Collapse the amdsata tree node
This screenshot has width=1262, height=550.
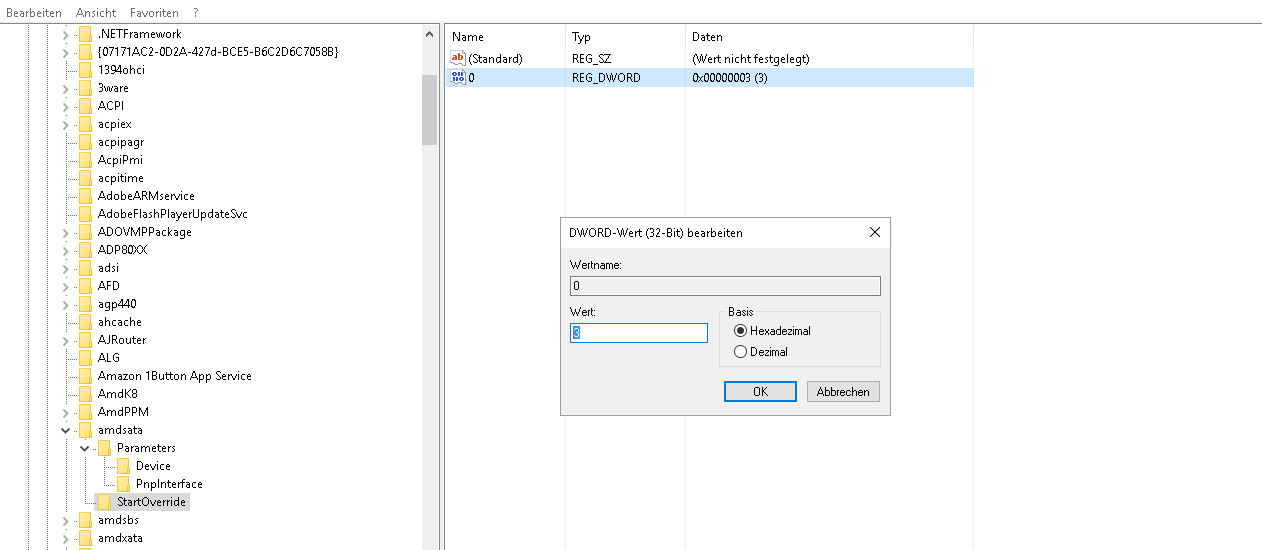point(66,430)
